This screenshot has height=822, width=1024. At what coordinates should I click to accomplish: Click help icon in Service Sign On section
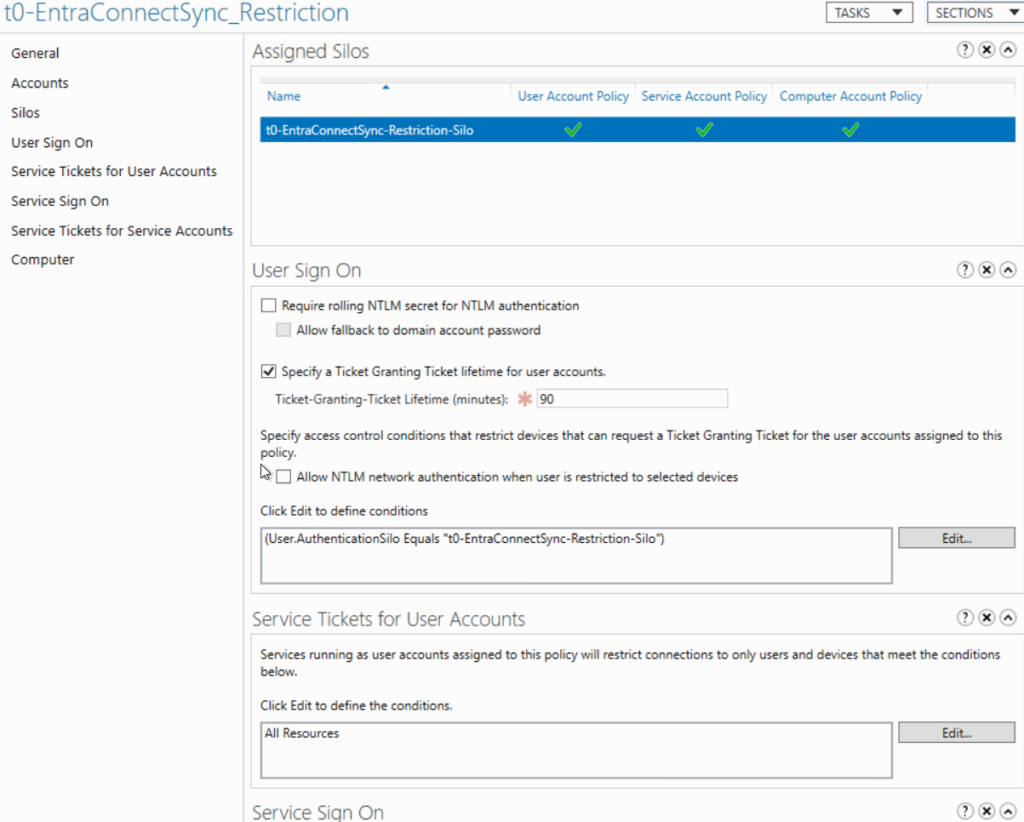965,811
